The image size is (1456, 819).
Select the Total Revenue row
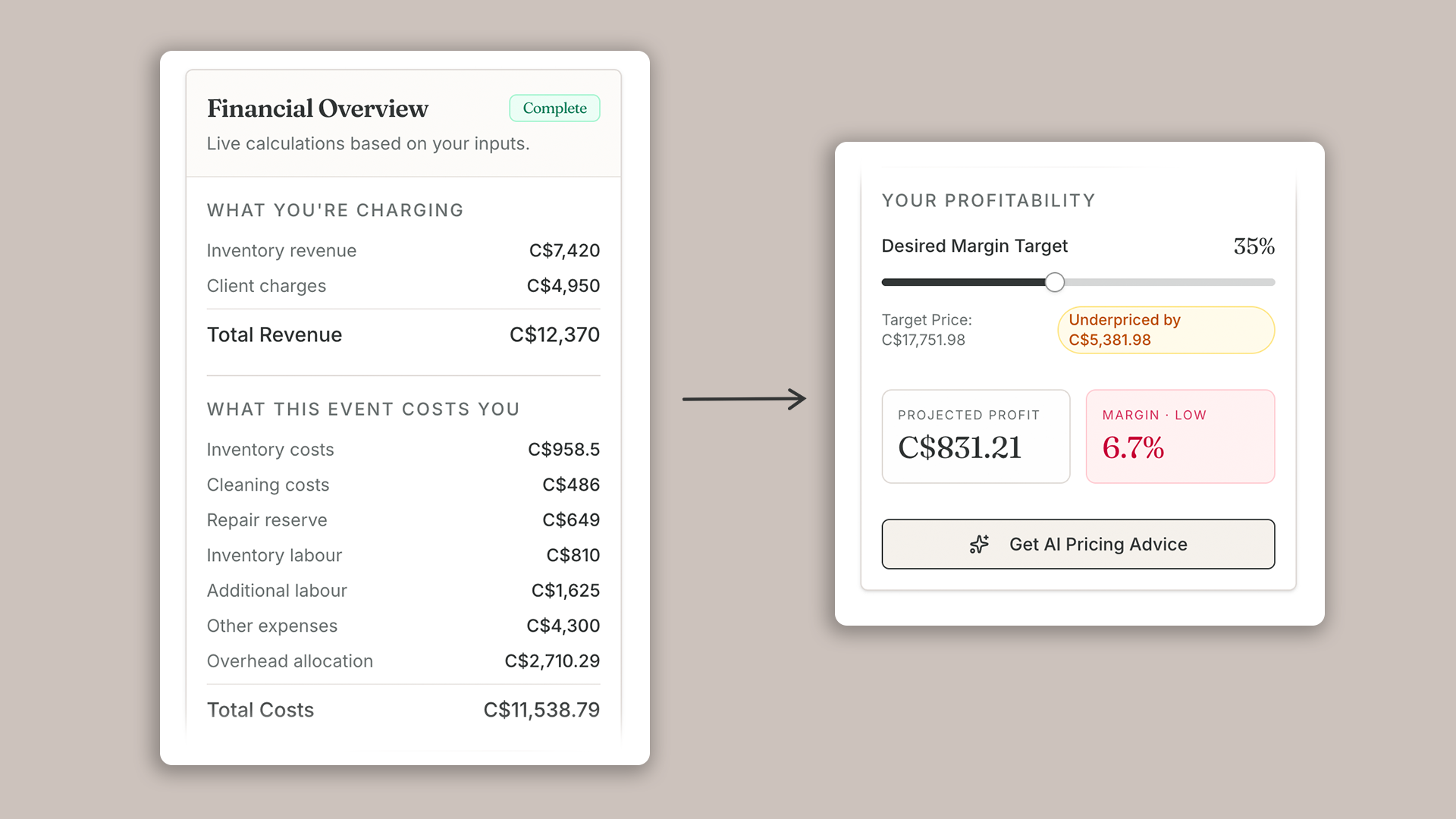[x=403, y=334]
